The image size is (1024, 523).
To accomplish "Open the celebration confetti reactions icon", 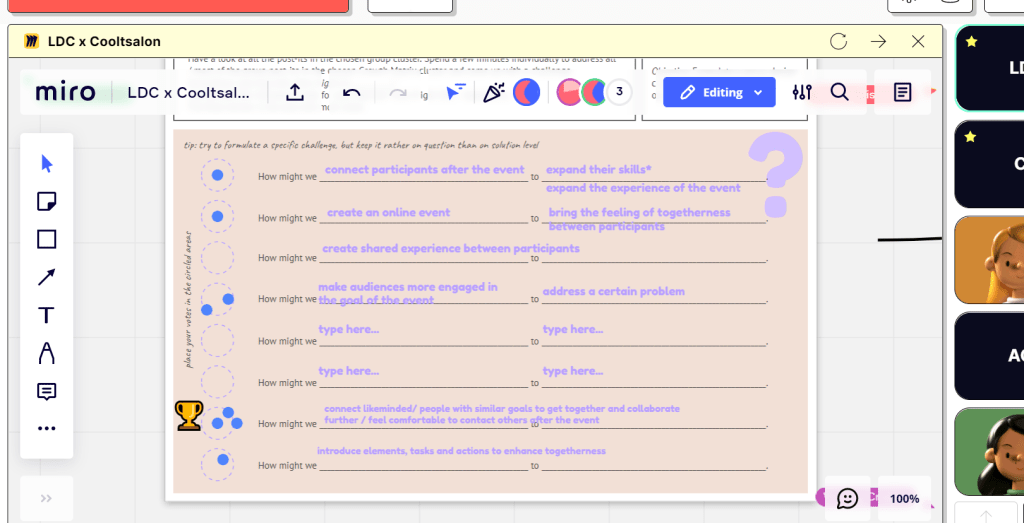I will tap(493, 93).
